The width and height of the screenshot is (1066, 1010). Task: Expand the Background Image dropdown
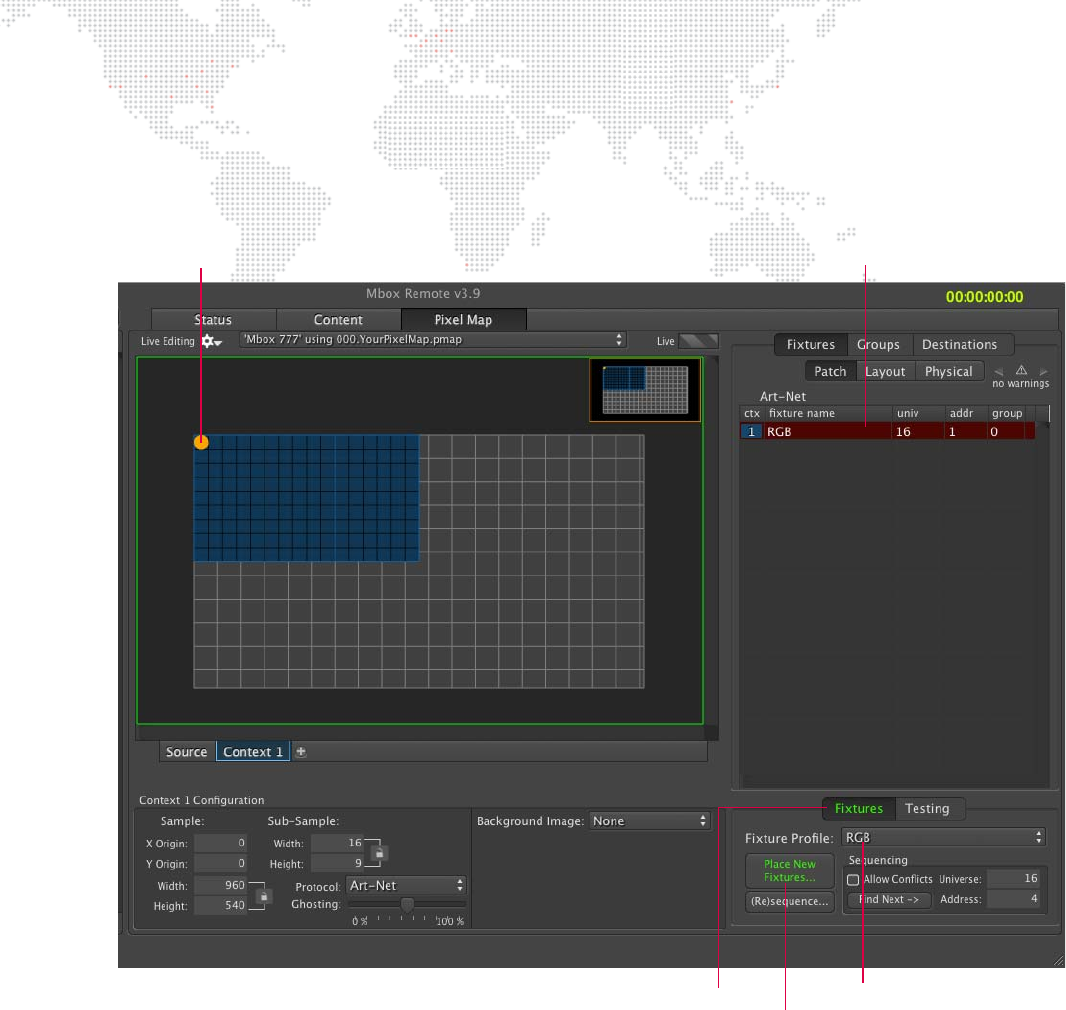(648, 821)
